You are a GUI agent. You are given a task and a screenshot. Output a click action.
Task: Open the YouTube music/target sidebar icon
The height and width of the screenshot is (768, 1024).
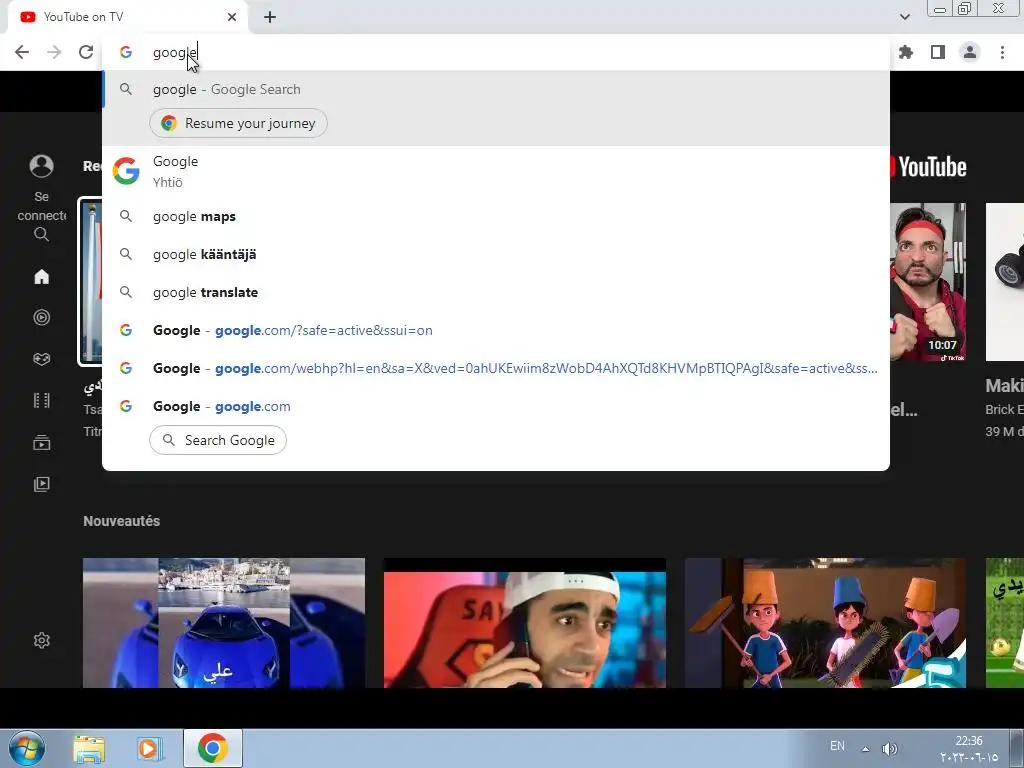(41, 317)
